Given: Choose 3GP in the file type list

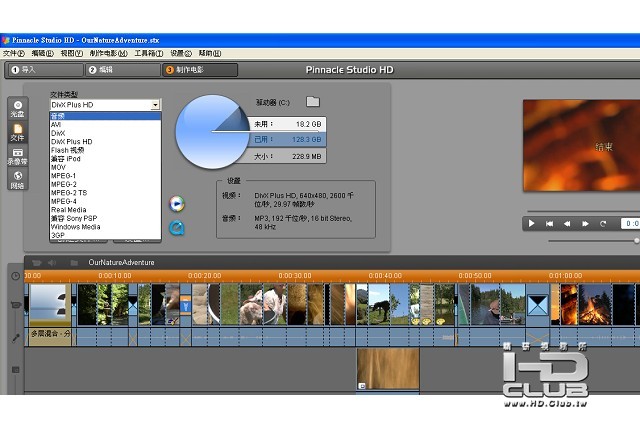Looking at the screenshot, I should point(105,235).
